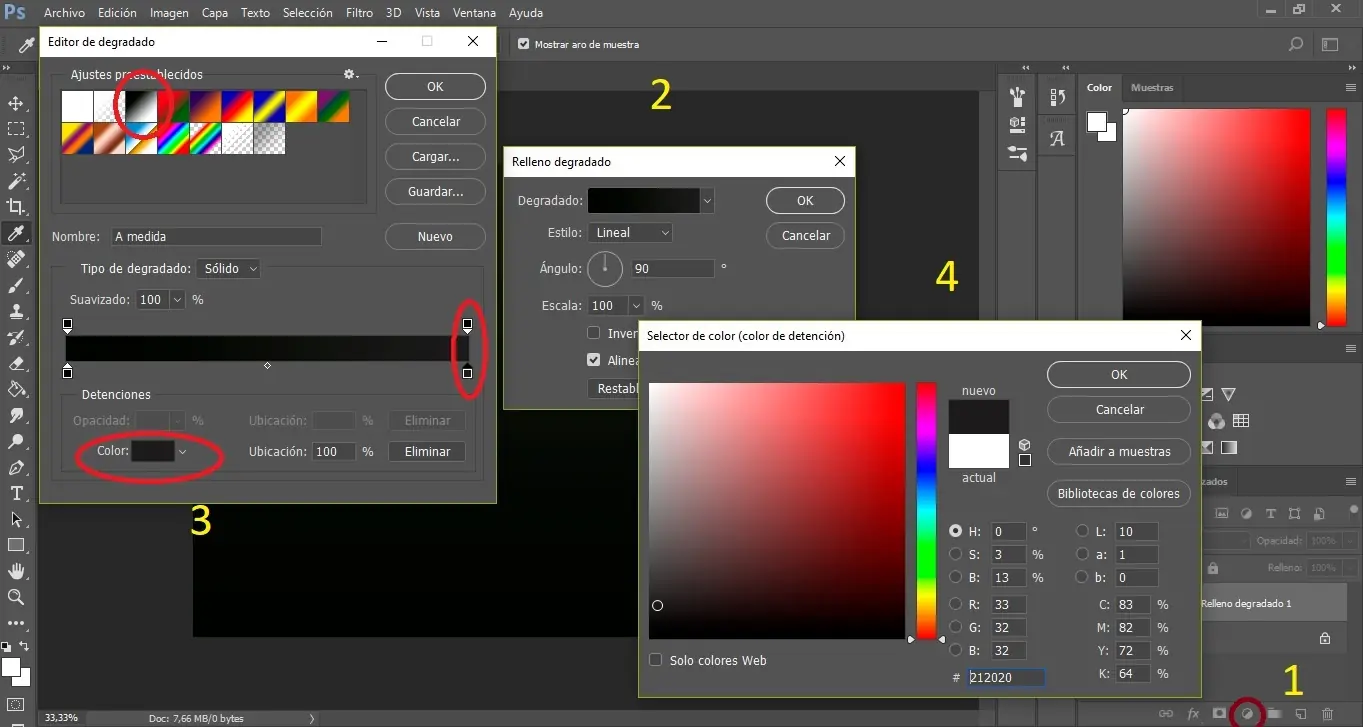
Task: Select the Hand tool
Action: tap(16, 571)
